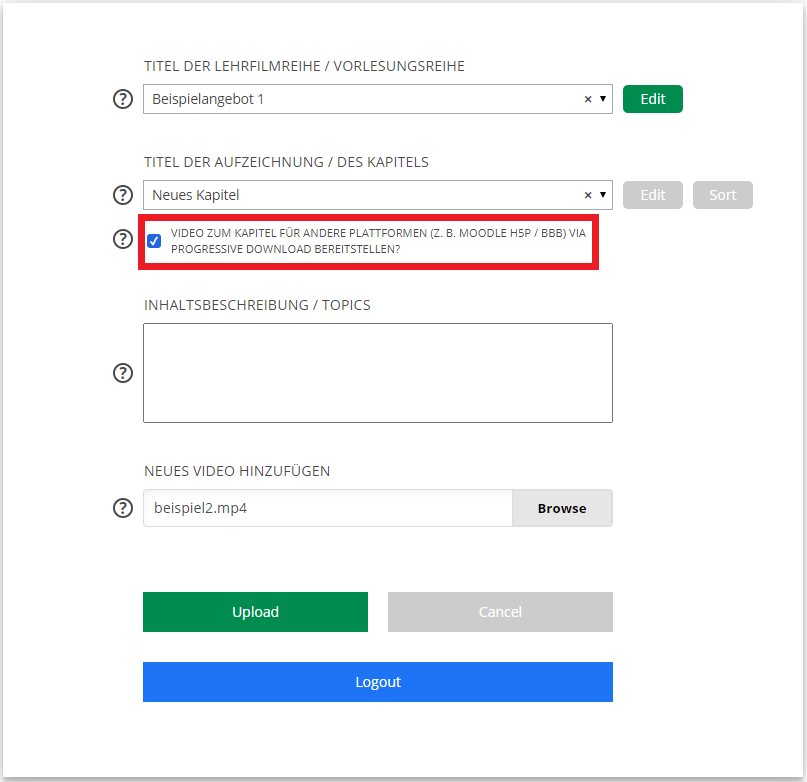Click Browse to choose a video file
This screenshot has height=782, width=807.
[562, 508]
